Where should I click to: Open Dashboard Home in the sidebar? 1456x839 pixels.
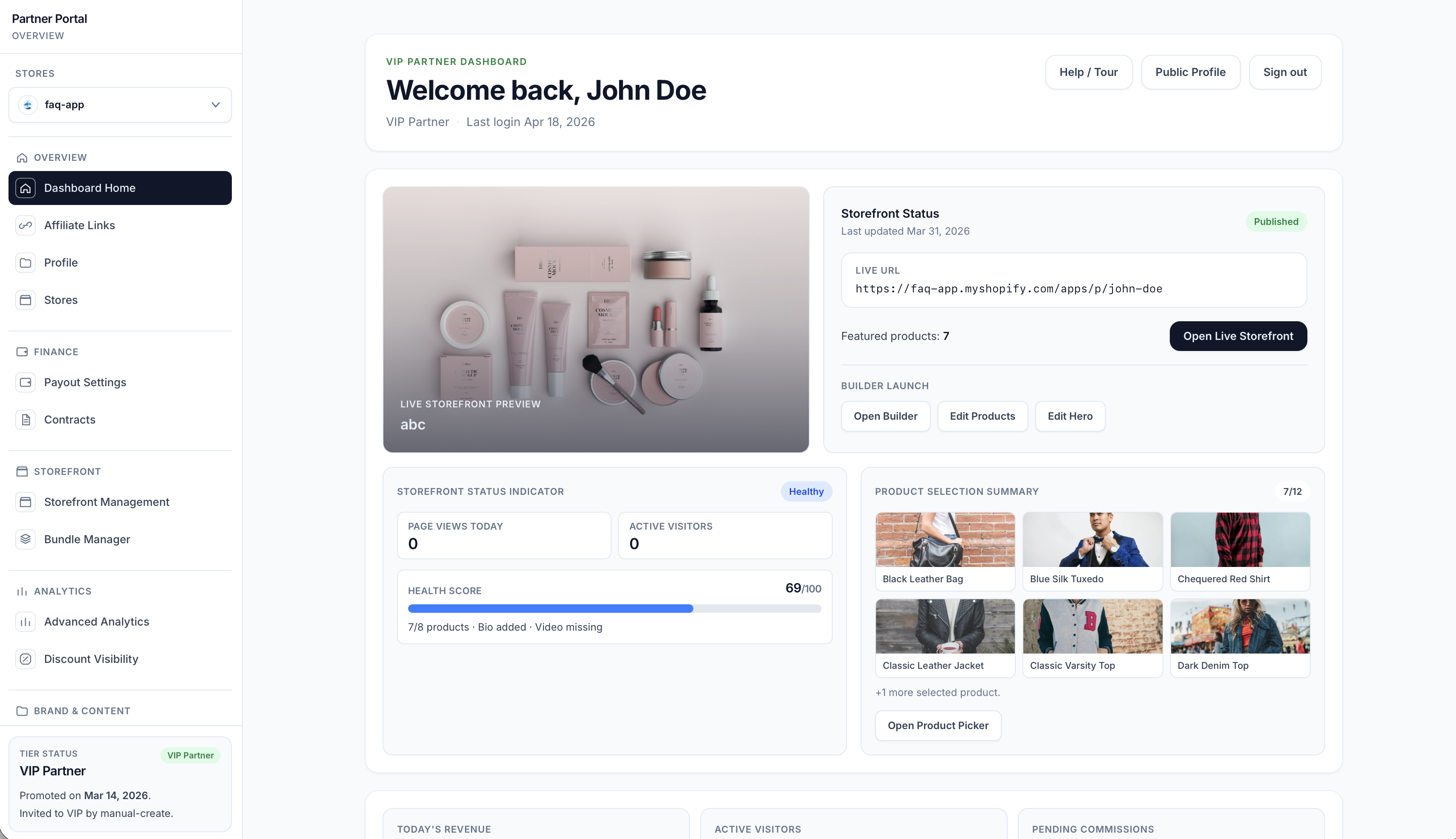coord(120,188)
